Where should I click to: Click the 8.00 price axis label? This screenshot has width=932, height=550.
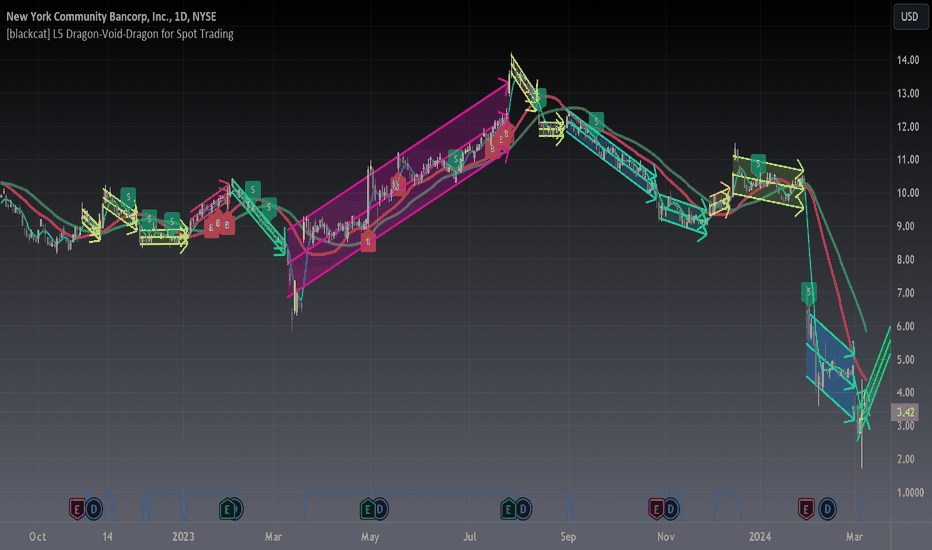(905, 260)
